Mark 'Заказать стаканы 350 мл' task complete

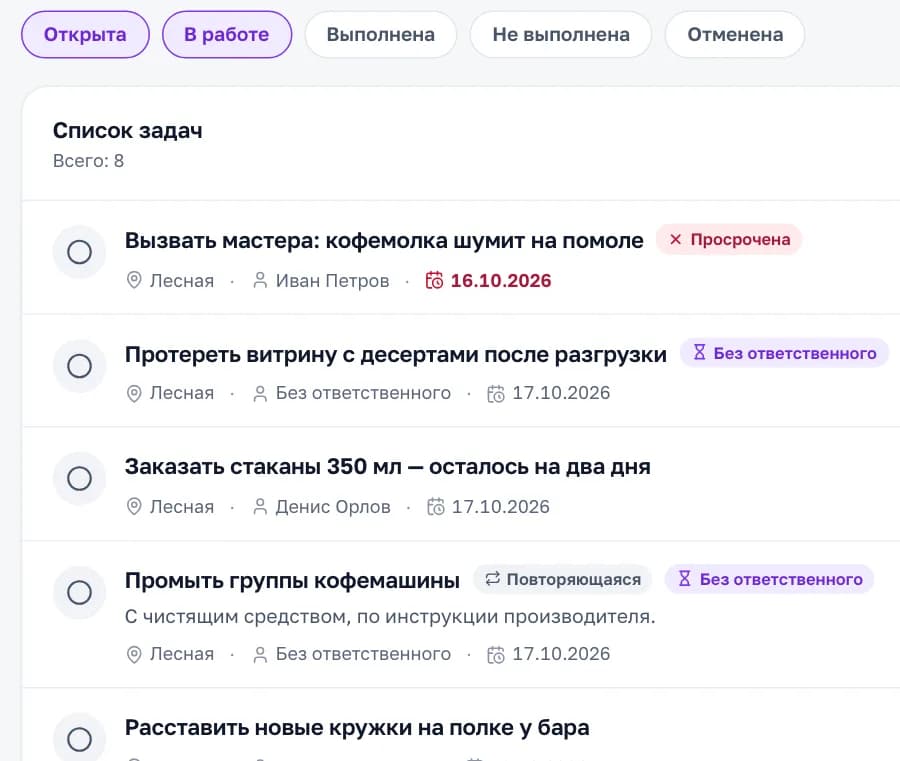(79, 478)
